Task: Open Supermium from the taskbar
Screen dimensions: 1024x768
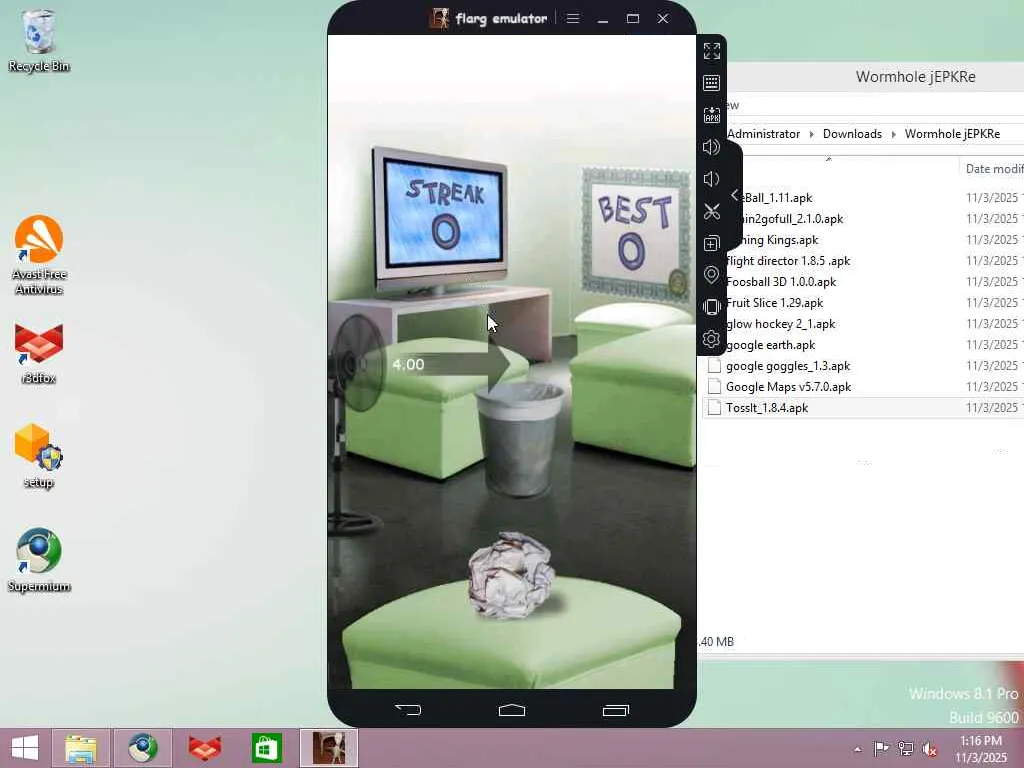Action: tap(142, 748)
